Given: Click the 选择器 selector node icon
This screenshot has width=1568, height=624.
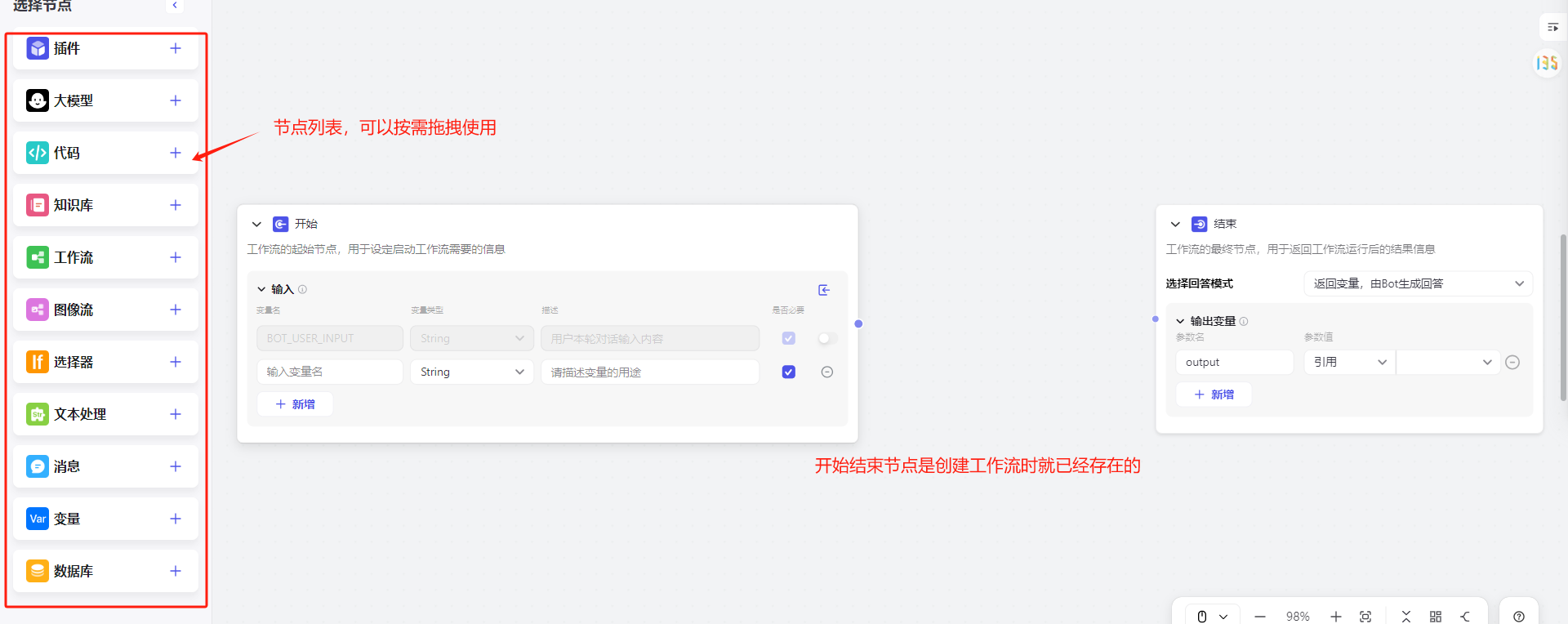Looking at the screenshot, I should 38,362.
